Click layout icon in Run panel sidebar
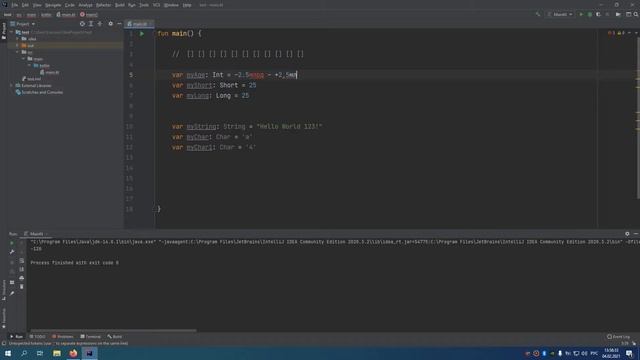 [x=12, y=282]
